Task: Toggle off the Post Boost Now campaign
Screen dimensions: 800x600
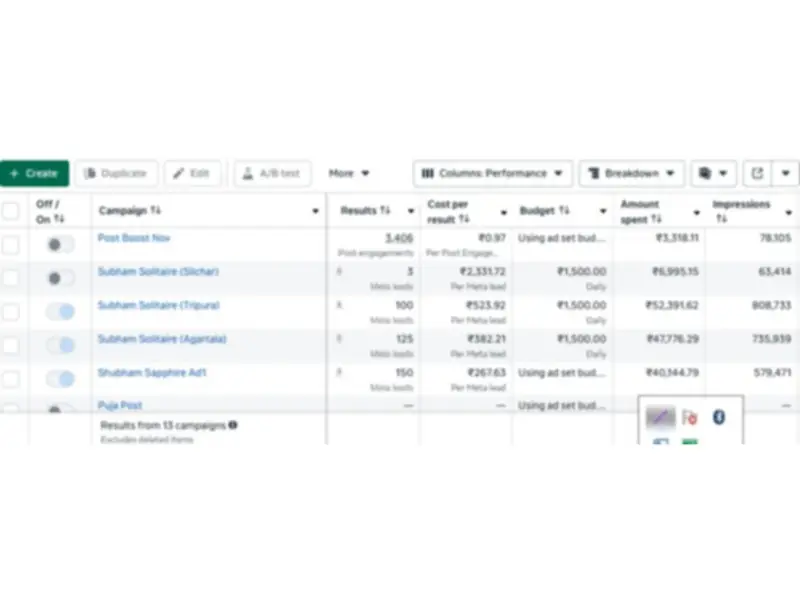Action: pyautogui.click(x=59, y=245)
